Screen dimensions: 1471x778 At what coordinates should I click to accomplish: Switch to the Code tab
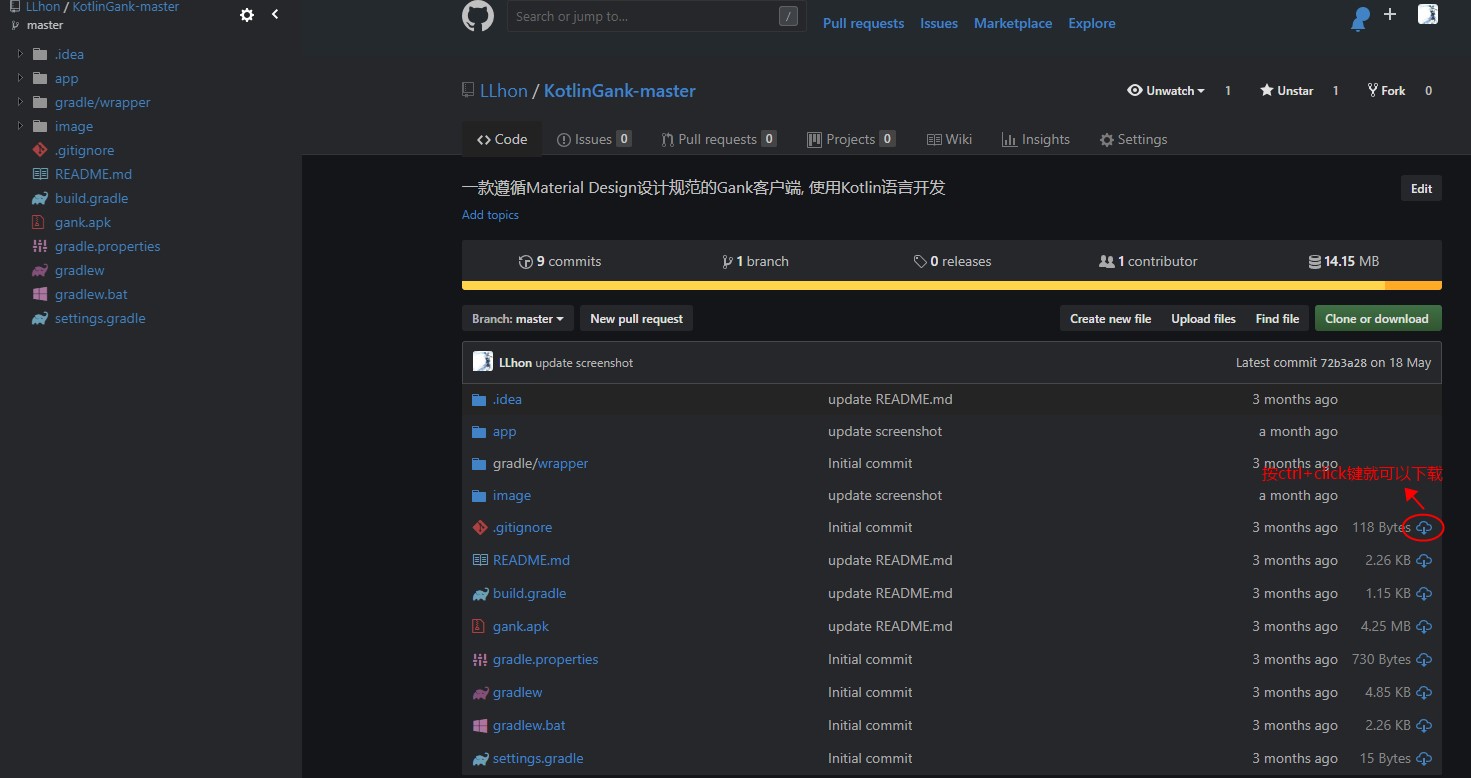coord(502,139)
